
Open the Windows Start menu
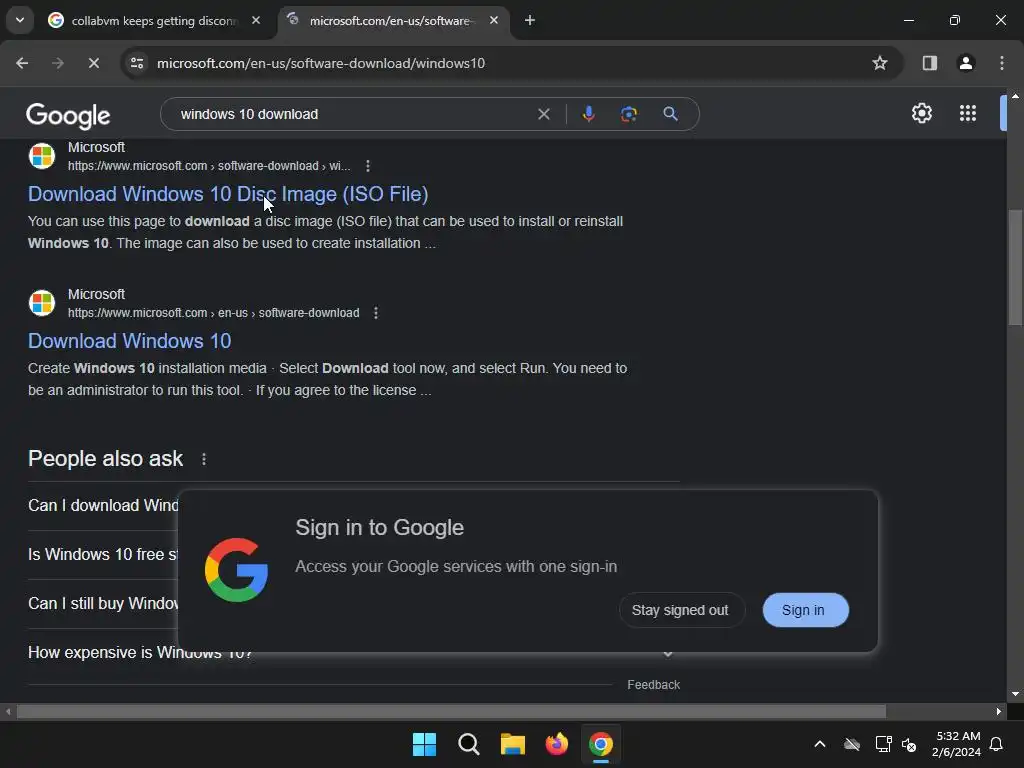pyautogui.click(x=424, y=744)
